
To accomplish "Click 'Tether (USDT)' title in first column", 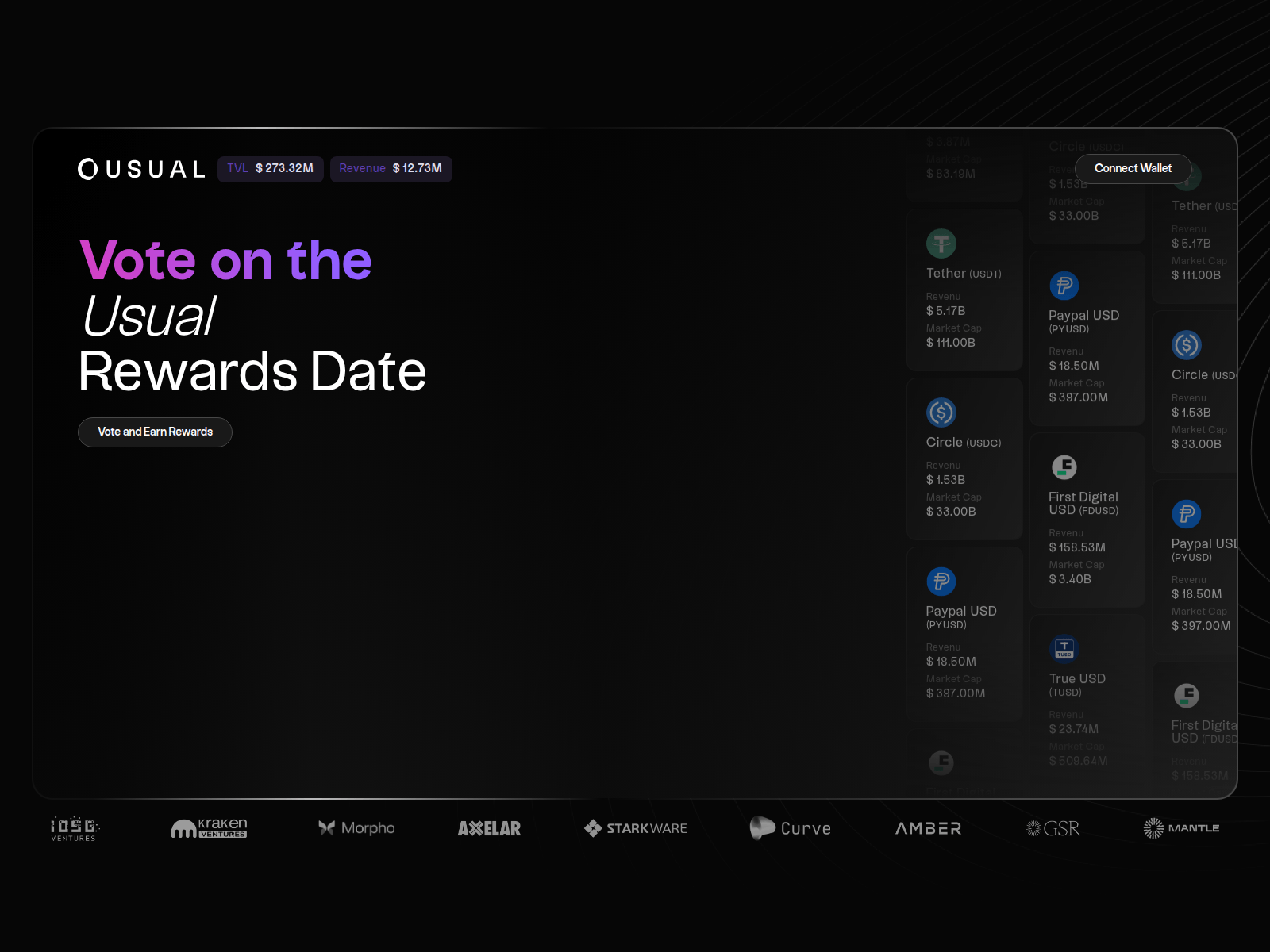I will [x=964, y=273].
